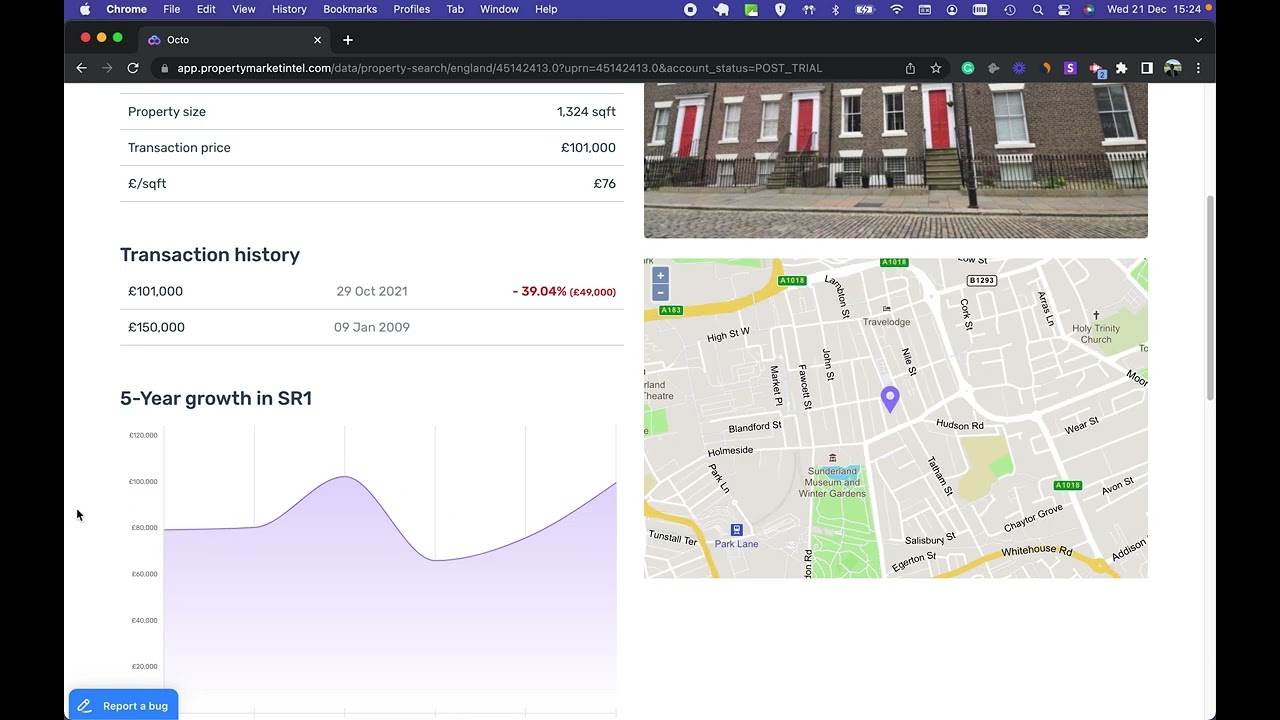
Task: Go back to the previous page
Action: click(82, 68)
